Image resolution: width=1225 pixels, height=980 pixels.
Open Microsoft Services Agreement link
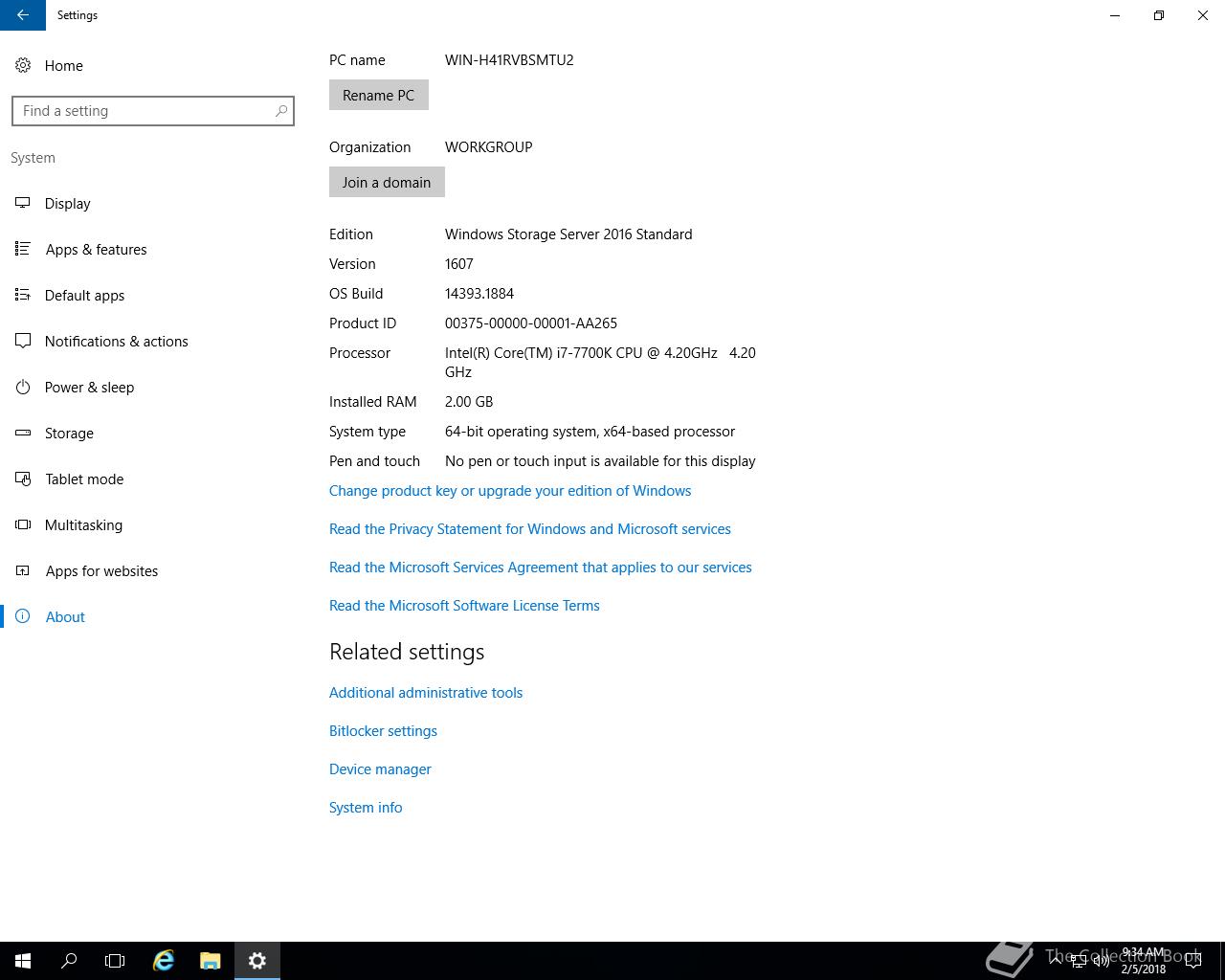(x=540, y=568)
